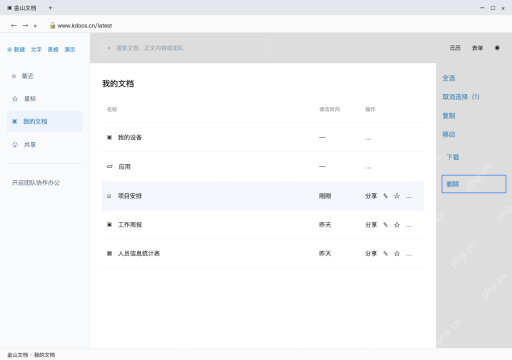Click 下载 in the right panel

pyautogui.click(x=453, y=157)
